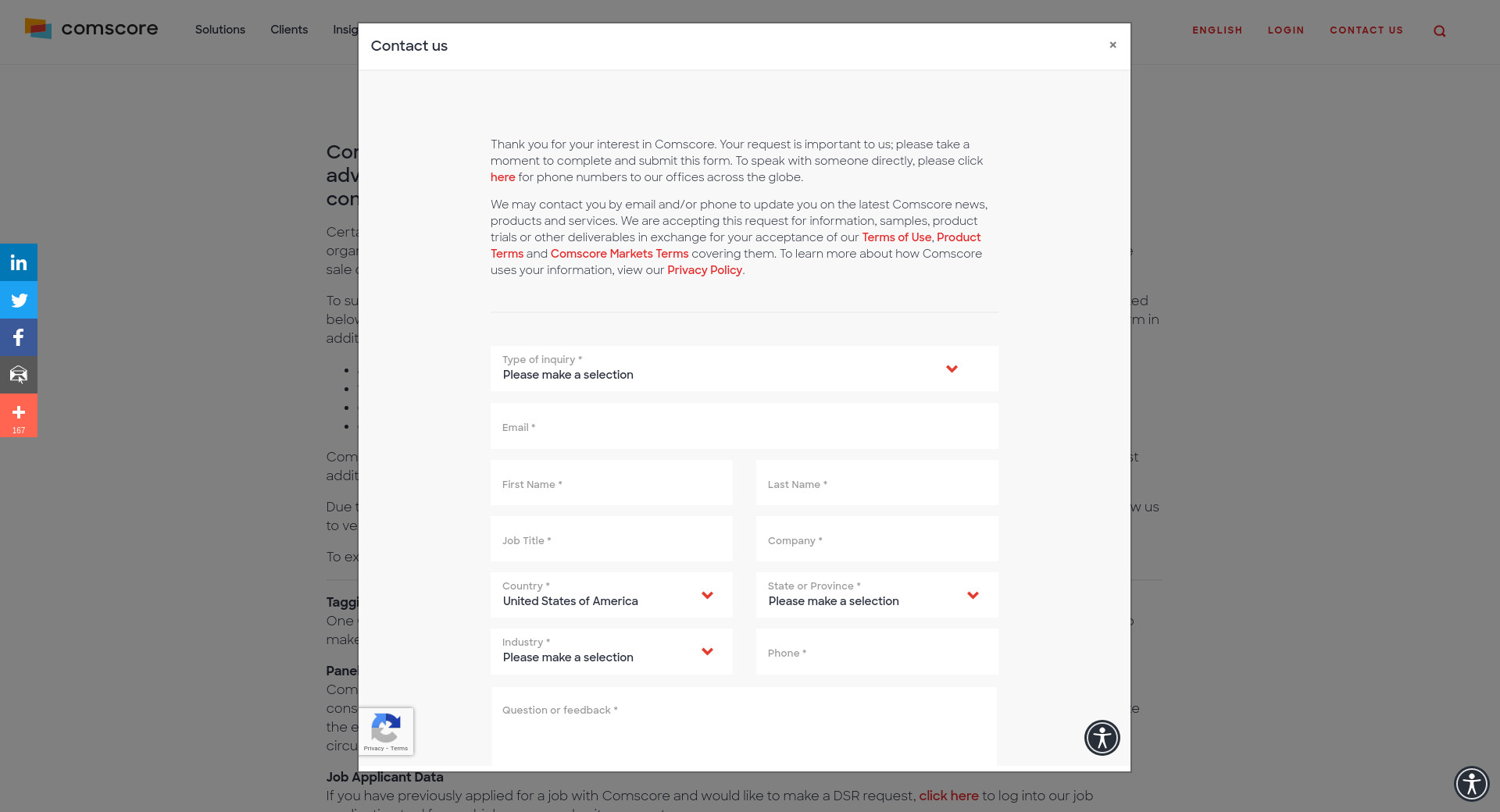
Task: Focus the First Name field
Action: click(612, 483)
